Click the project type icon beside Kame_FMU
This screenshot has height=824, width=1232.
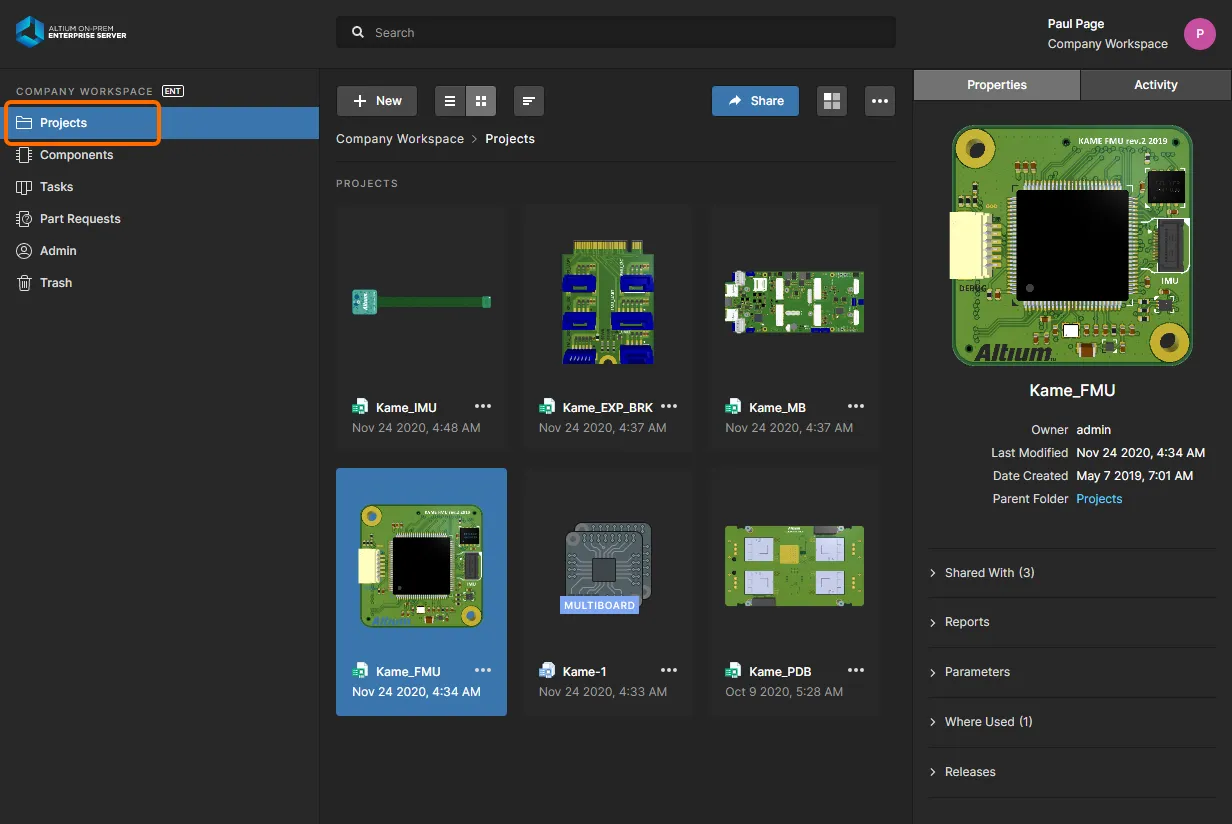tap(361, 671)
